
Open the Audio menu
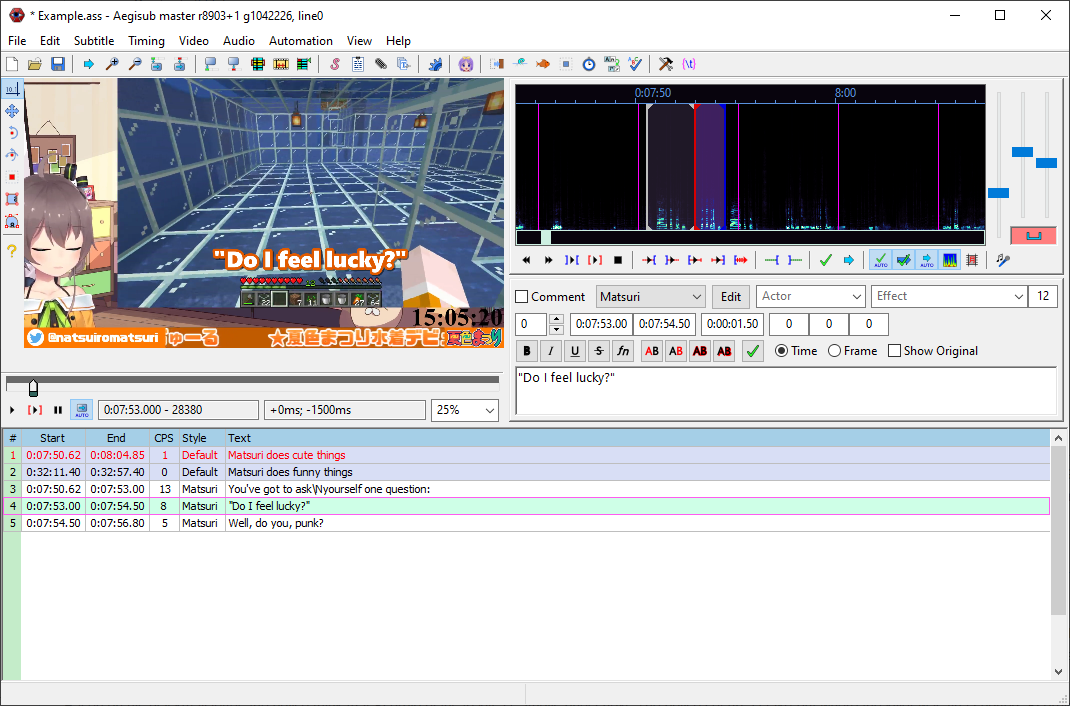239,41
